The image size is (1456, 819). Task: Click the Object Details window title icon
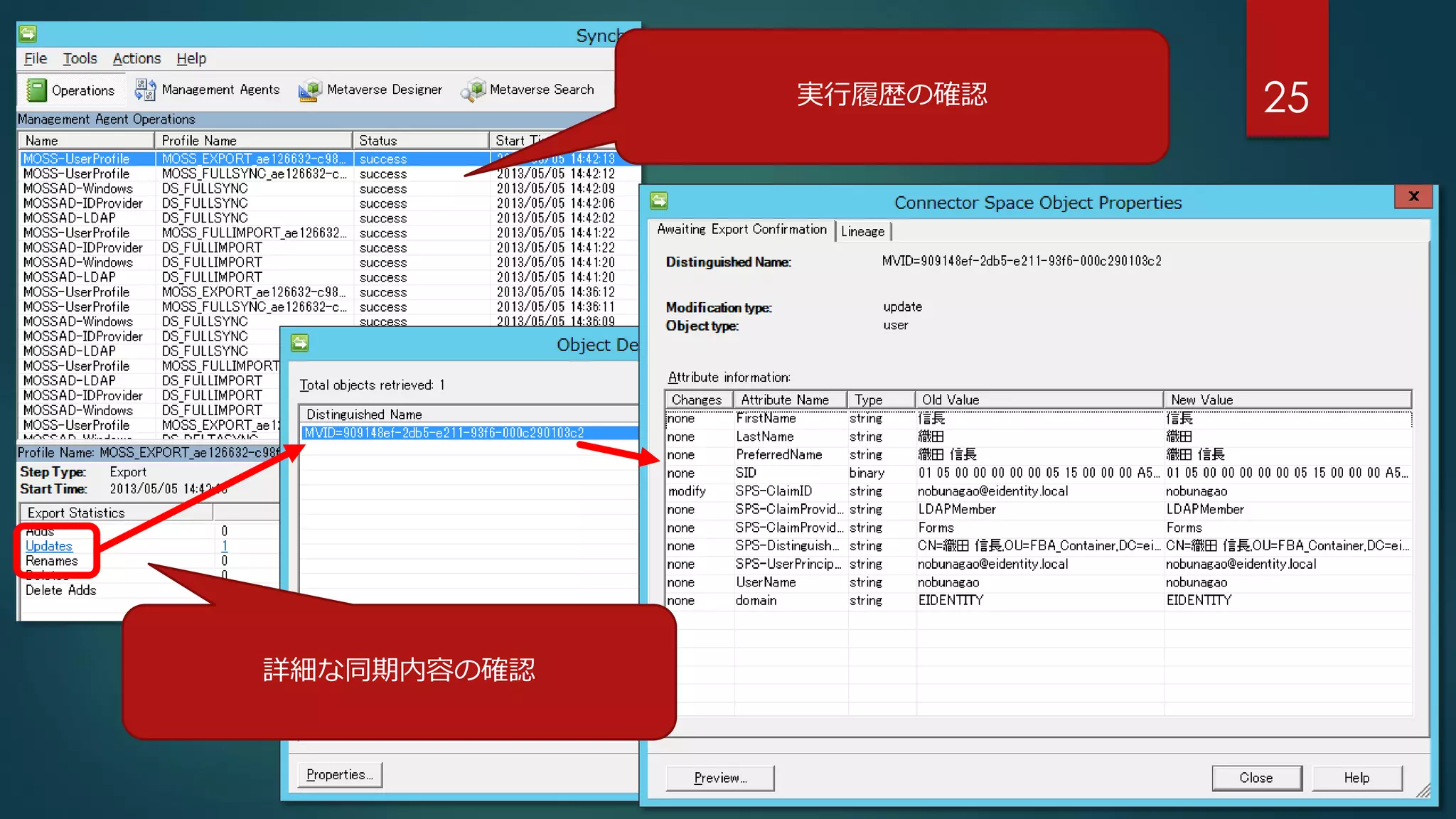coord(300,344)
